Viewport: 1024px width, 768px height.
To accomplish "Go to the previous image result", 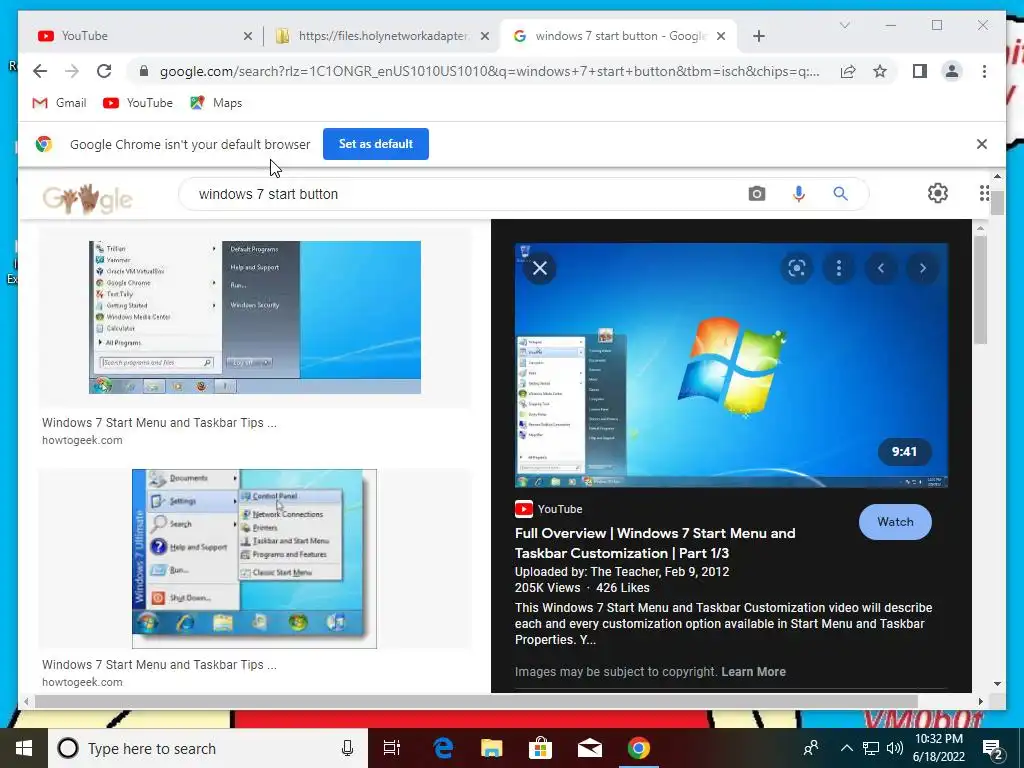I will [x=880, y=268].
